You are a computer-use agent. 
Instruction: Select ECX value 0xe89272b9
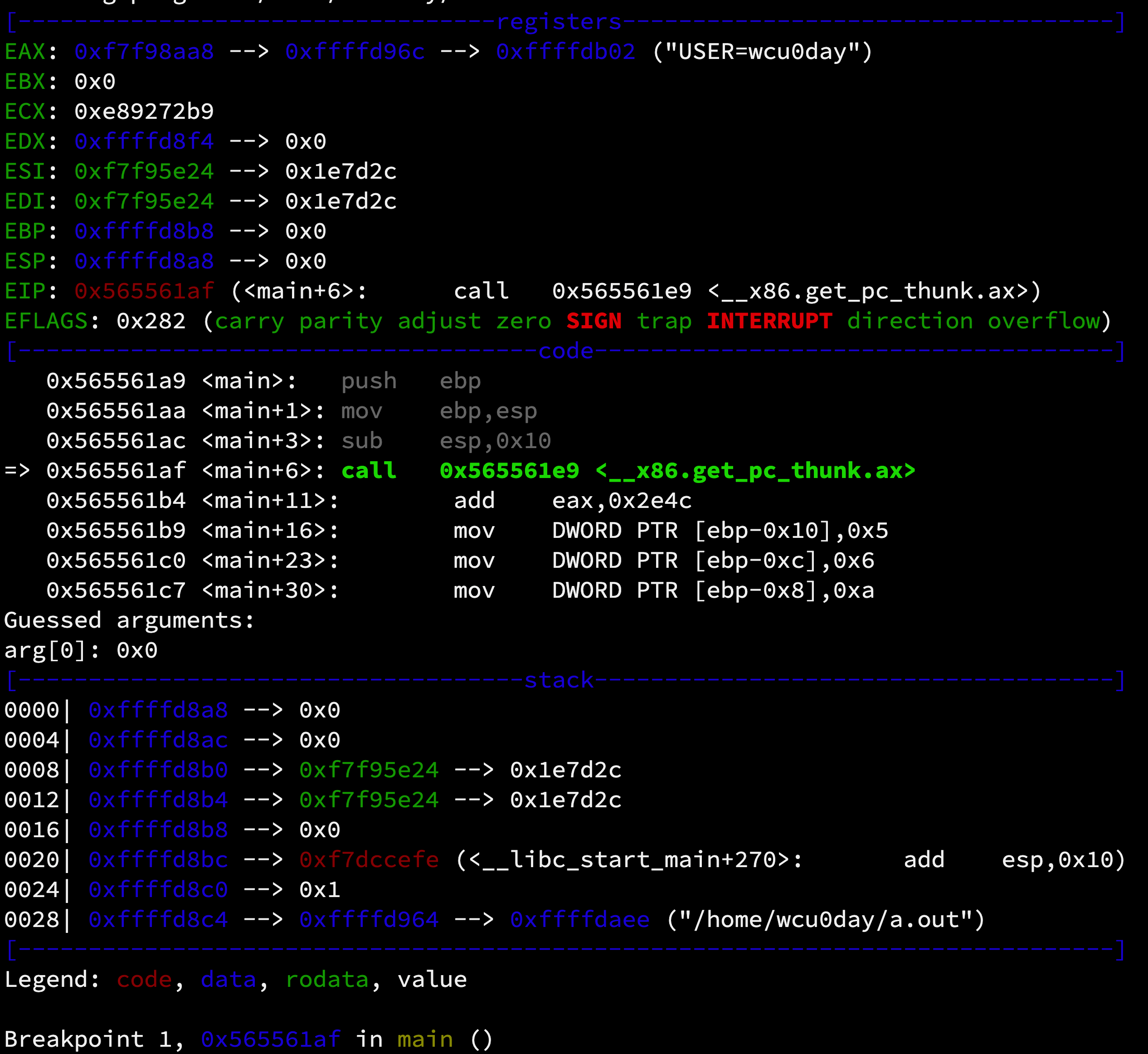click(x=144, y=112)
